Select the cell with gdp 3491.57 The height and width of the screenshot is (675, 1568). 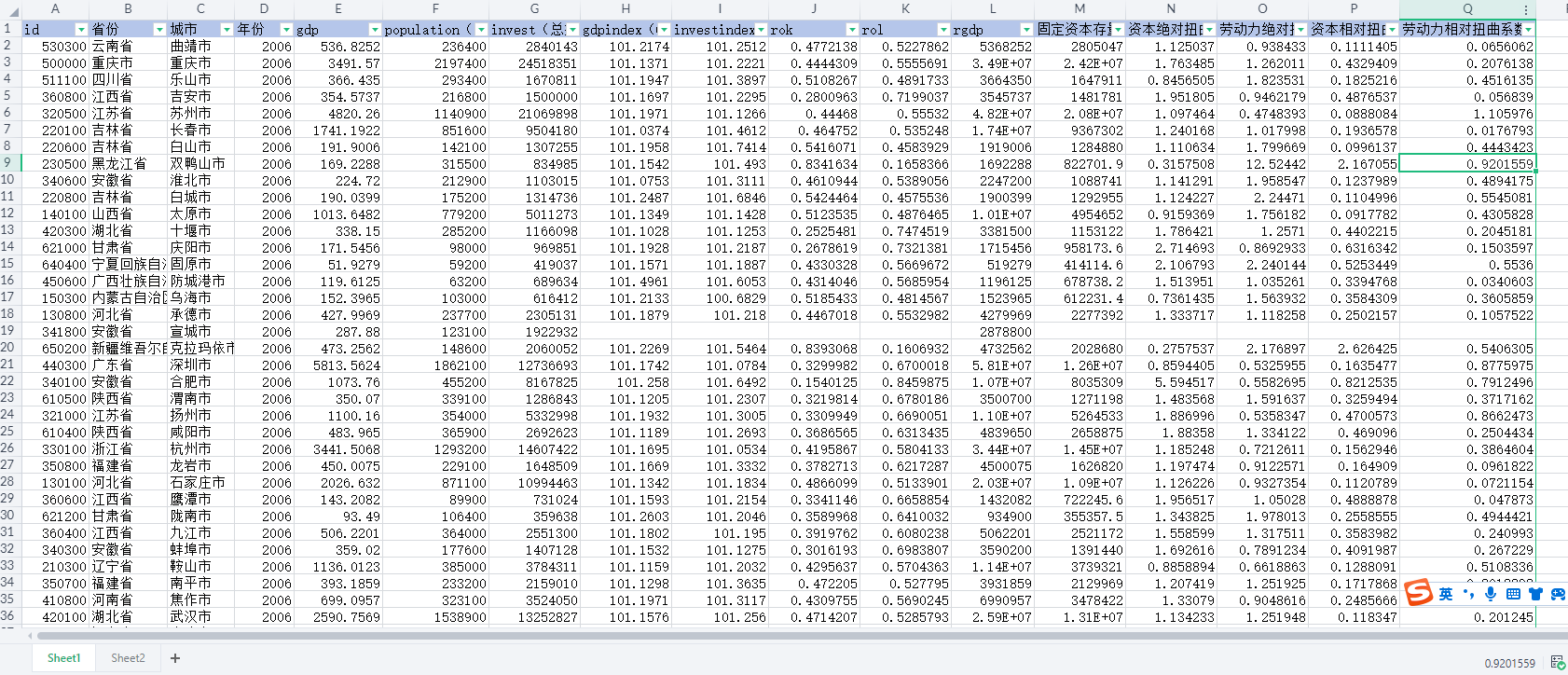(338, 62)
